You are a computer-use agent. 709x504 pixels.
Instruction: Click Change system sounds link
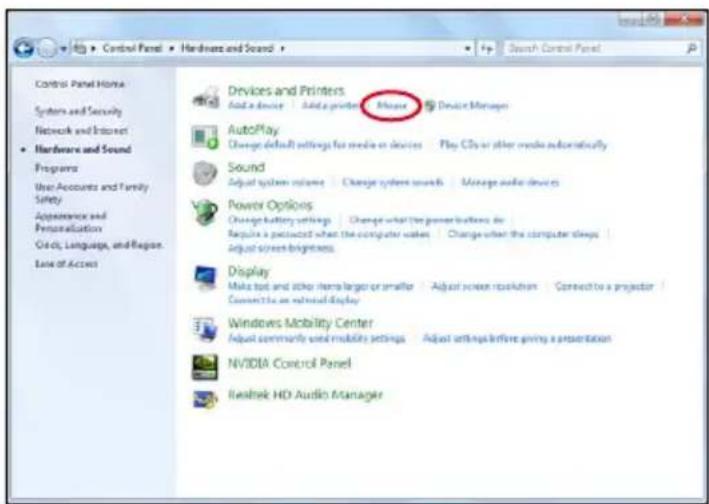[392, 183]
